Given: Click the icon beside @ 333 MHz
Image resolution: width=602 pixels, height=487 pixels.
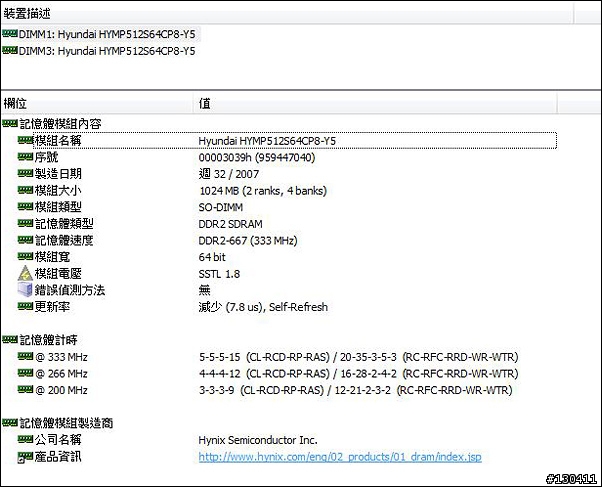Looking at the screenshot, I should click(25, 357).
